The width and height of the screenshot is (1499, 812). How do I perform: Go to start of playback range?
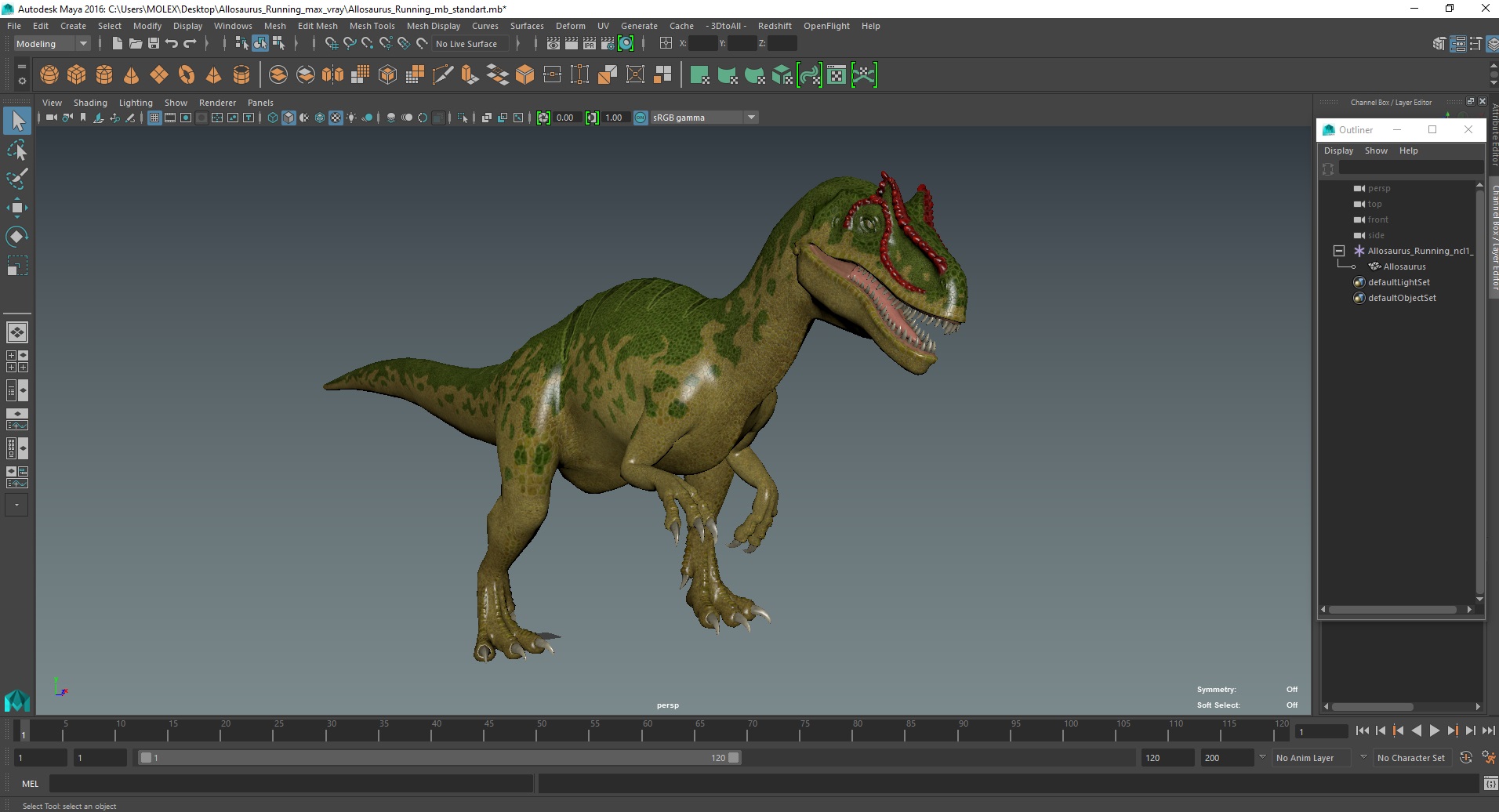[x=1362, y=730]
